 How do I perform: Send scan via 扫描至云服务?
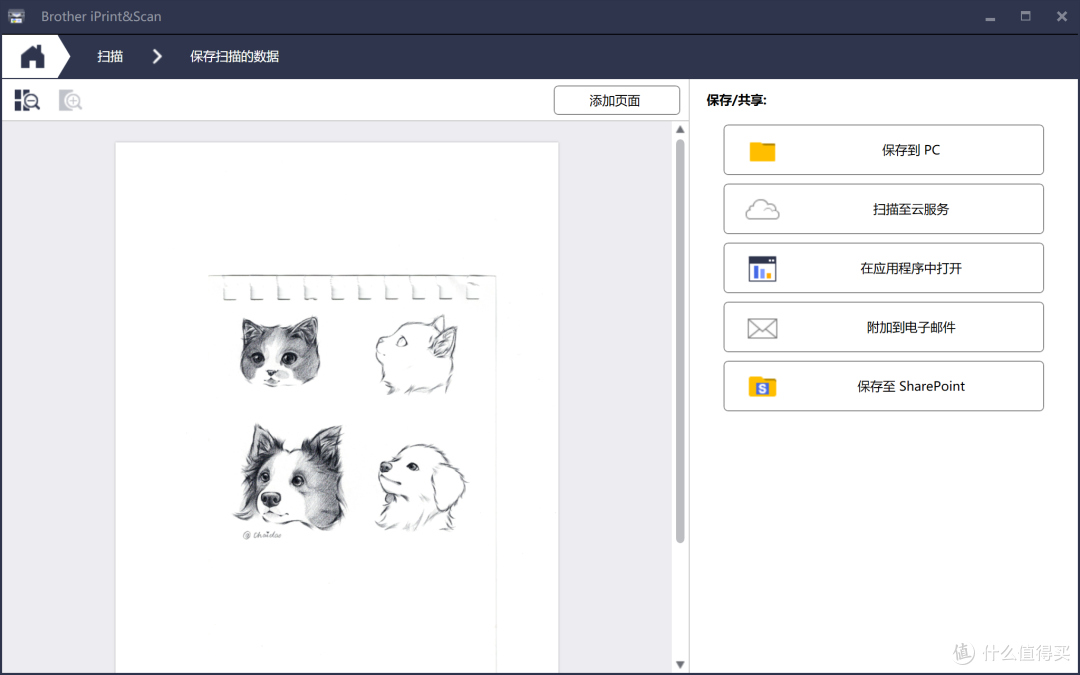pyautogui.click(x=884, y=209)
